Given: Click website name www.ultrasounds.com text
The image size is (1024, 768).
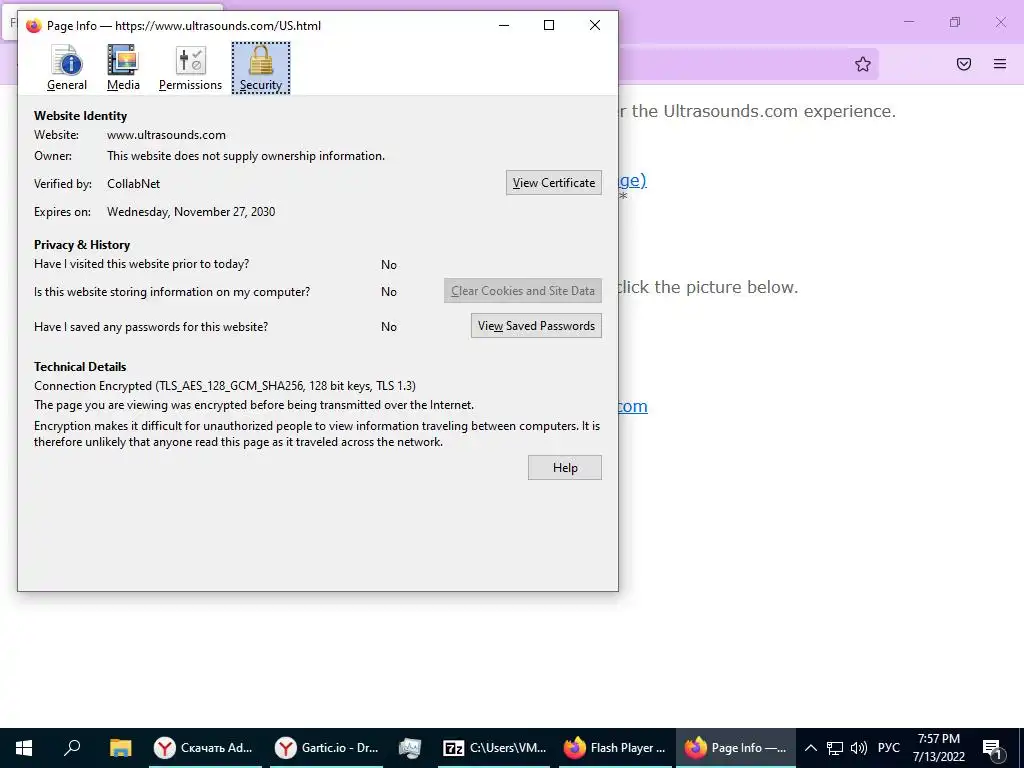Looking at the screenshot, I should click(x=167, y=135).
